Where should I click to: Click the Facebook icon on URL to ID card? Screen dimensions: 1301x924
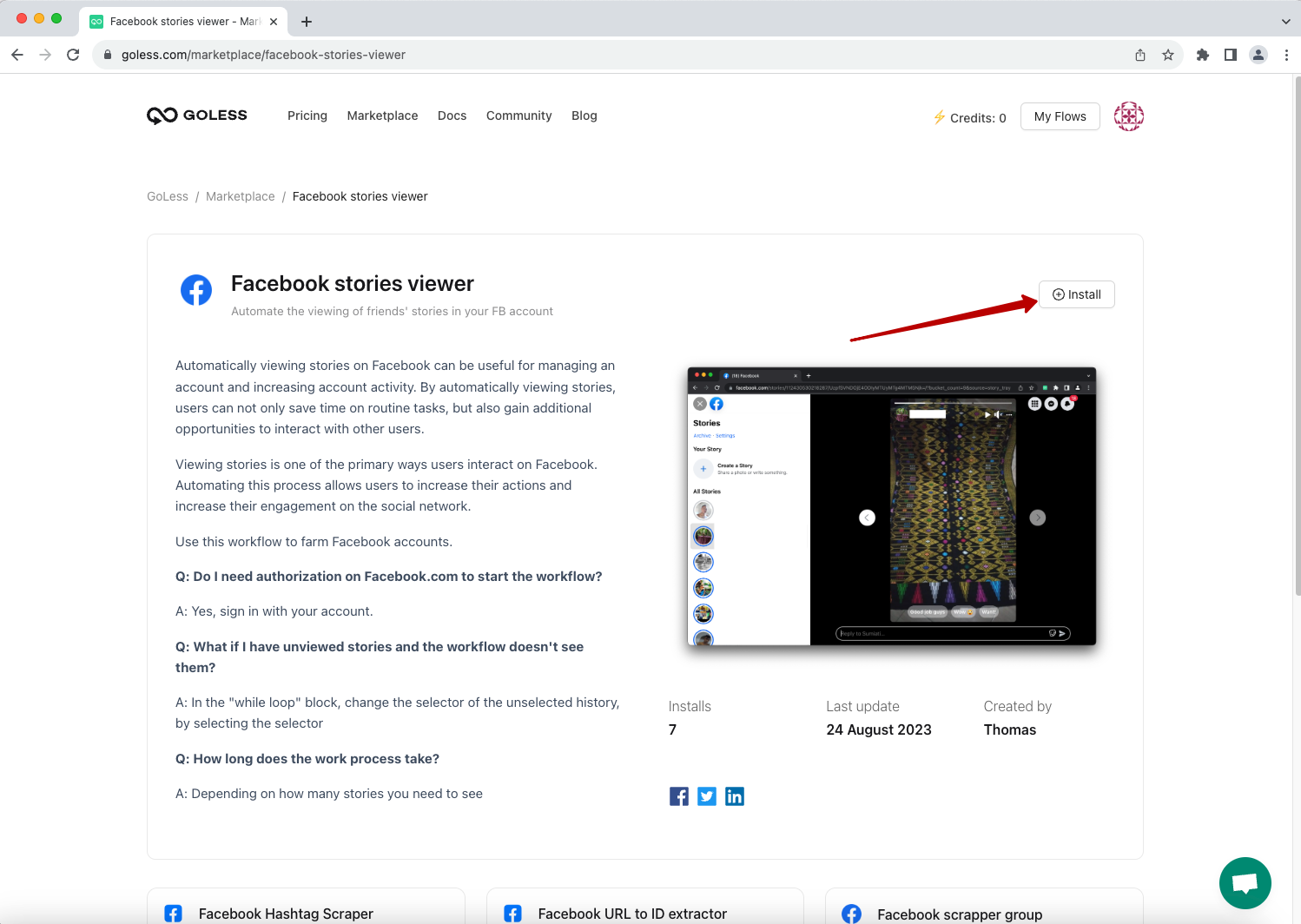point(513,914)
